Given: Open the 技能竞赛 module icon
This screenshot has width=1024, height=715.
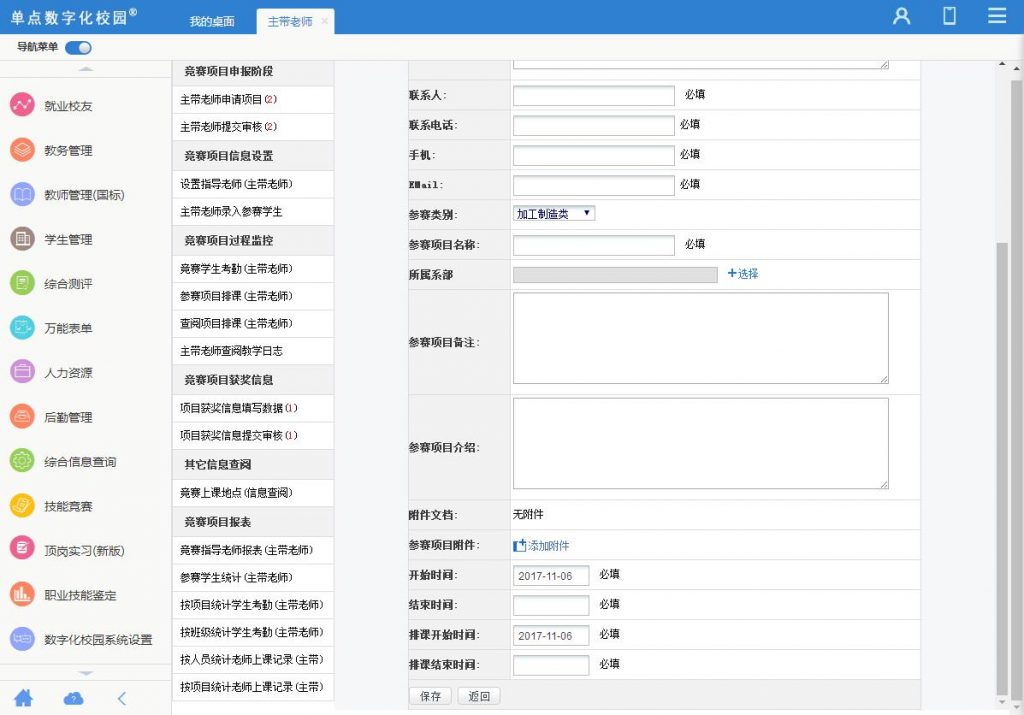Looking at the screenshot, I should point(22,505).
